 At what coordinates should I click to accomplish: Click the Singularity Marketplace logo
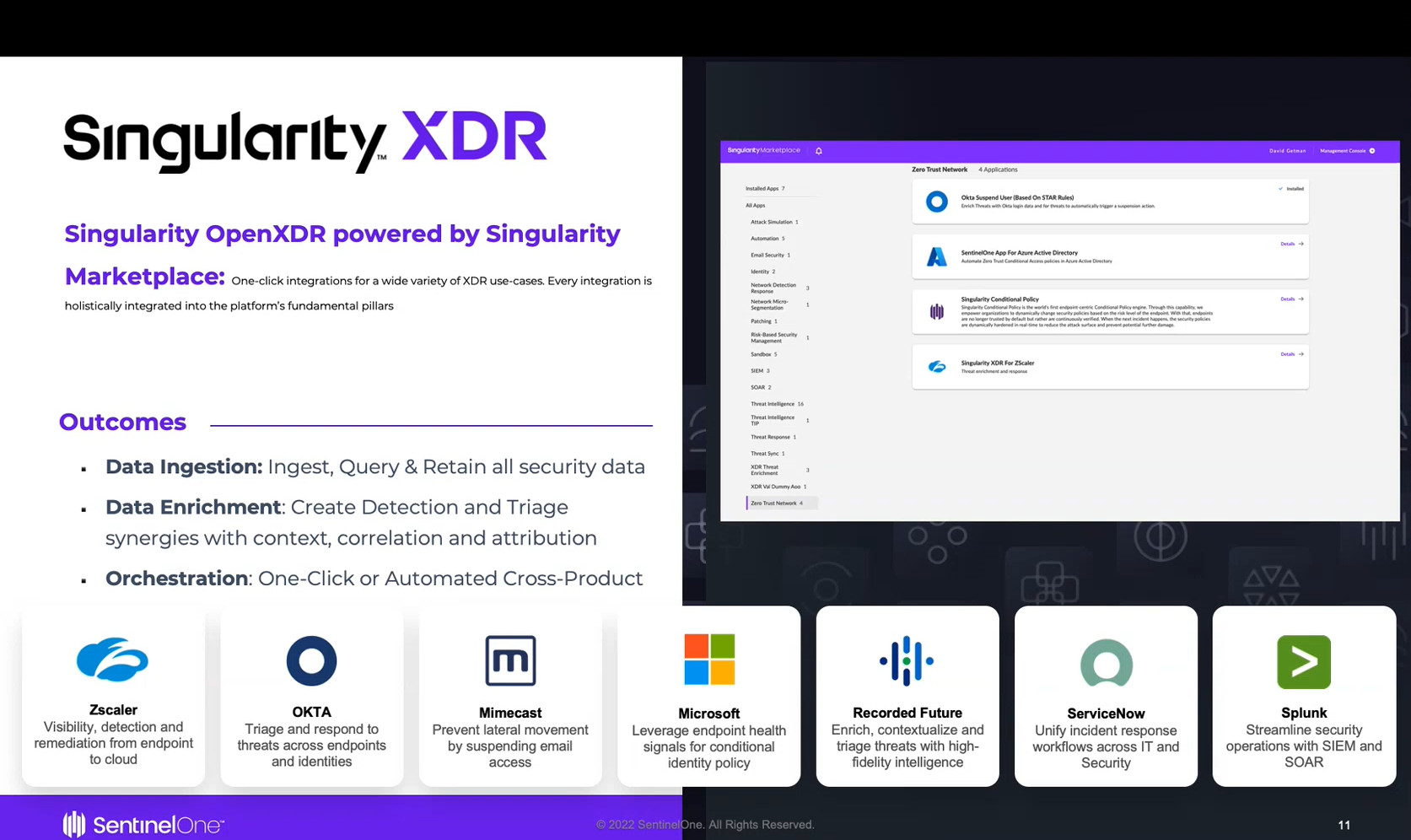763,150
